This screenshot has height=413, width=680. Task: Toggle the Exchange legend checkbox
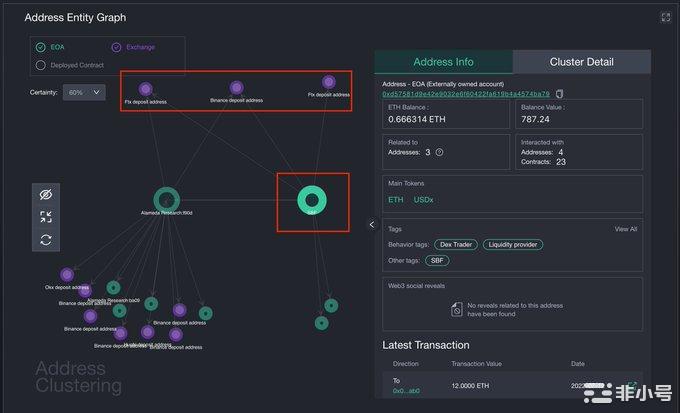point(117,47)
